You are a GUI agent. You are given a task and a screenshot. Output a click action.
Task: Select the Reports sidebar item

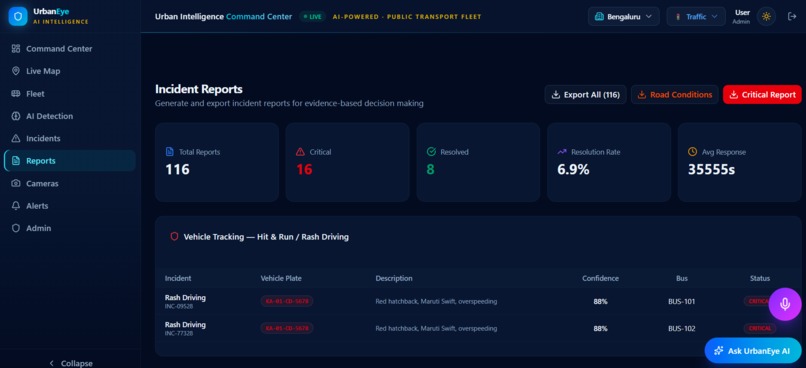70,161
